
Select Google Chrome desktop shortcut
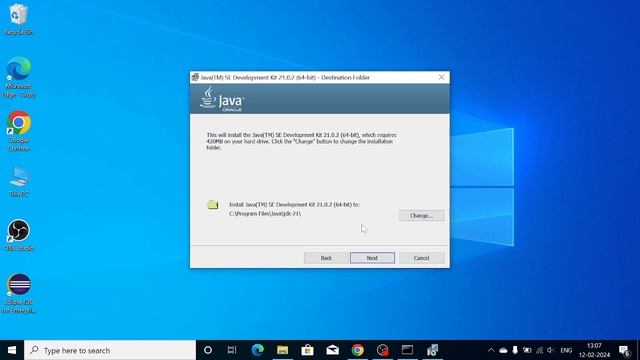pyautogui.click(x=18, y=131)
